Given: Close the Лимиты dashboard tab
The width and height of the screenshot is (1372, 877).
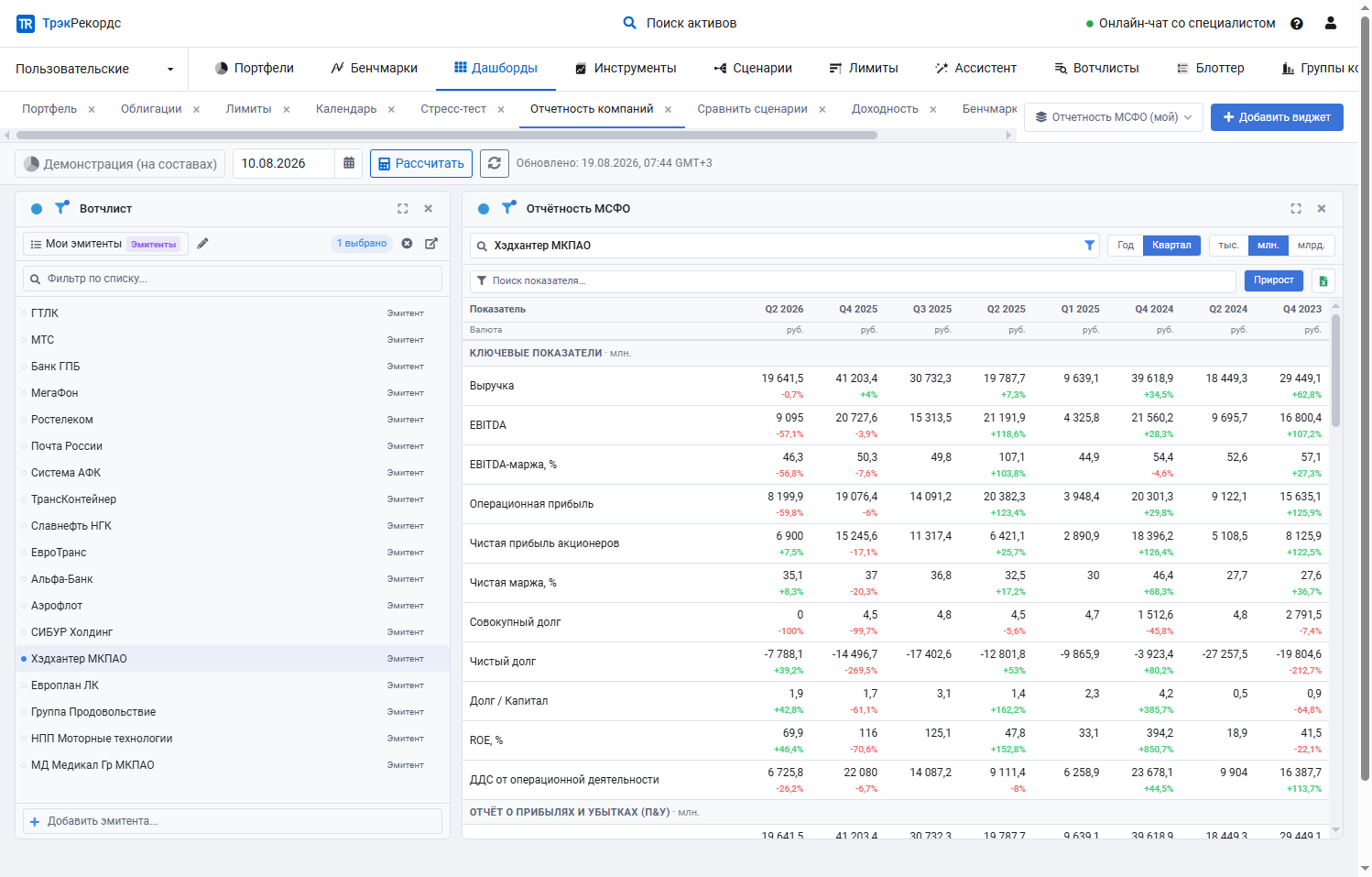Looking at the screenshot, I should (x=286, y=110).
